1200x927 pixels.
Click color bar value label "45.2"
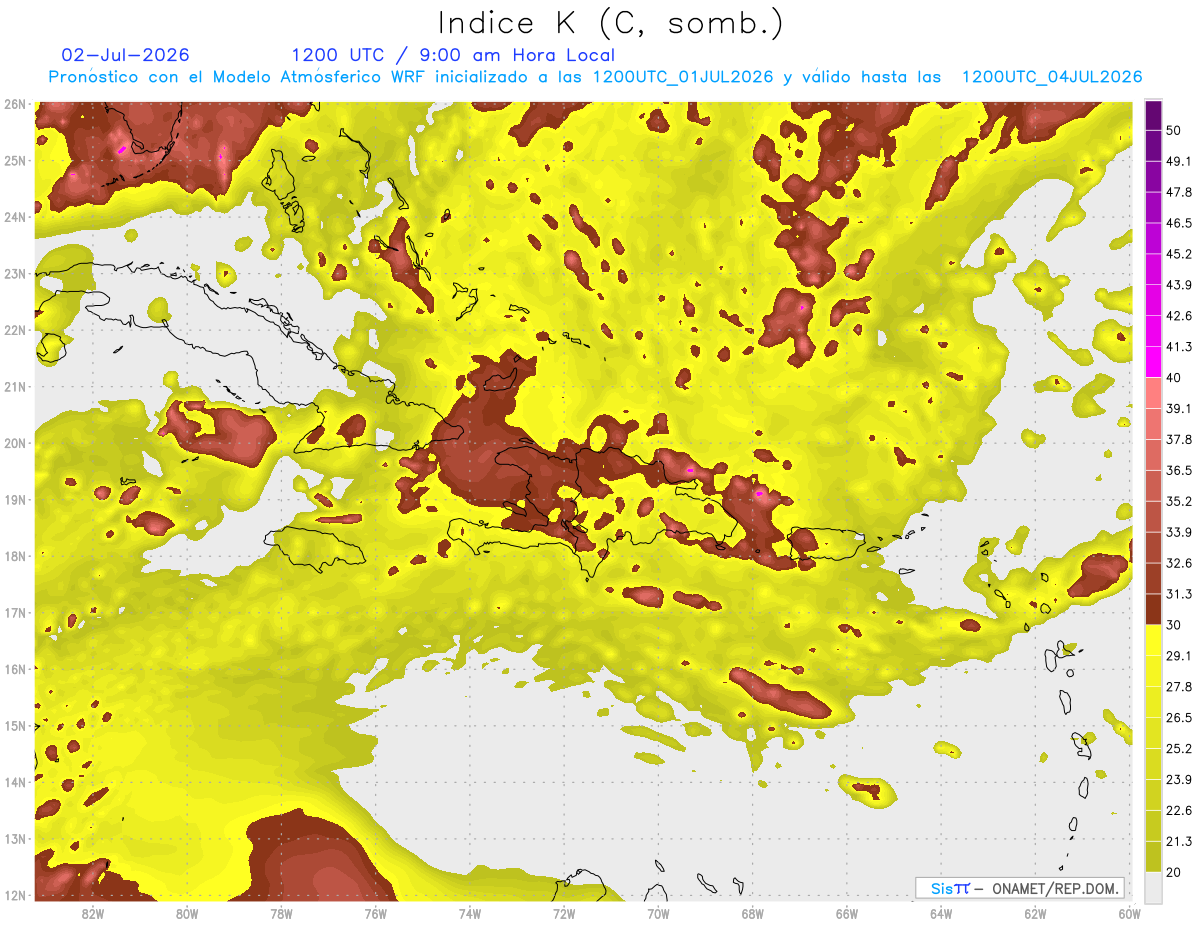point(1179,254)
